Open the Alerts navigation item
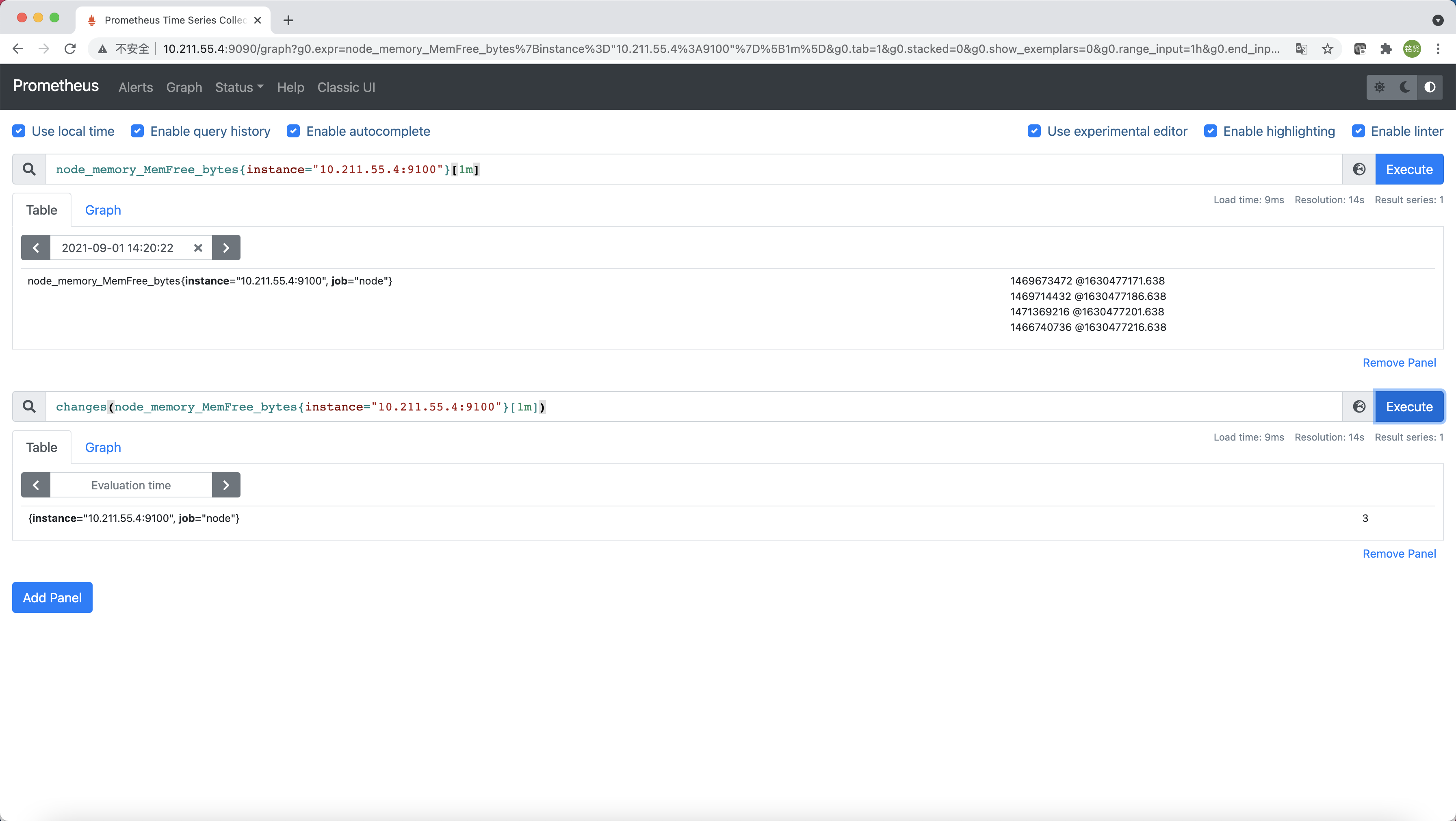This screenshot has width=1456, height=821. 136,87
